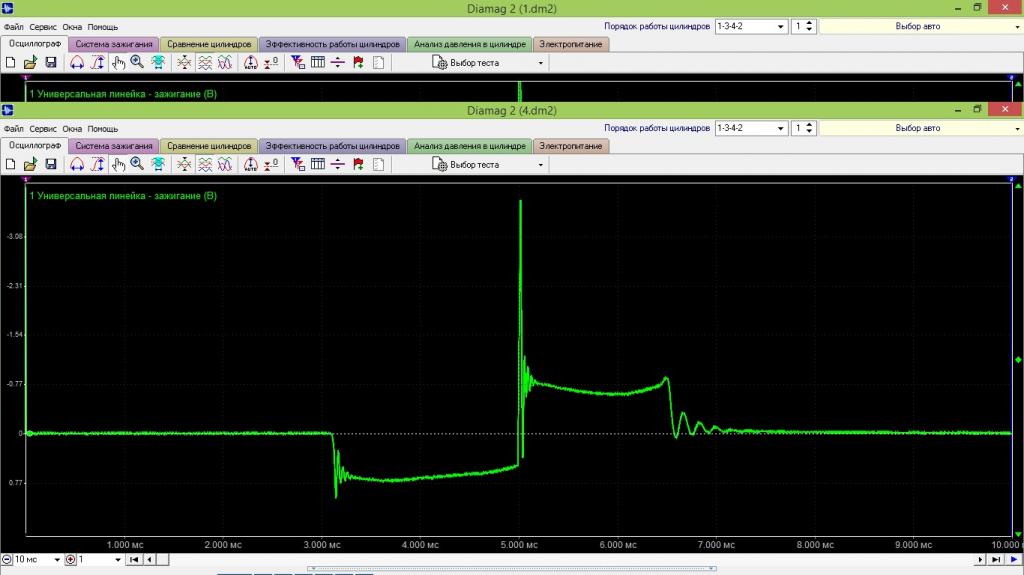Image resolution: width=1024 pixels, height=575 pixels.
Task: Switch to Электропитание tab in 1.dm2
Action: pyautogui.click(x=571, y=44)
